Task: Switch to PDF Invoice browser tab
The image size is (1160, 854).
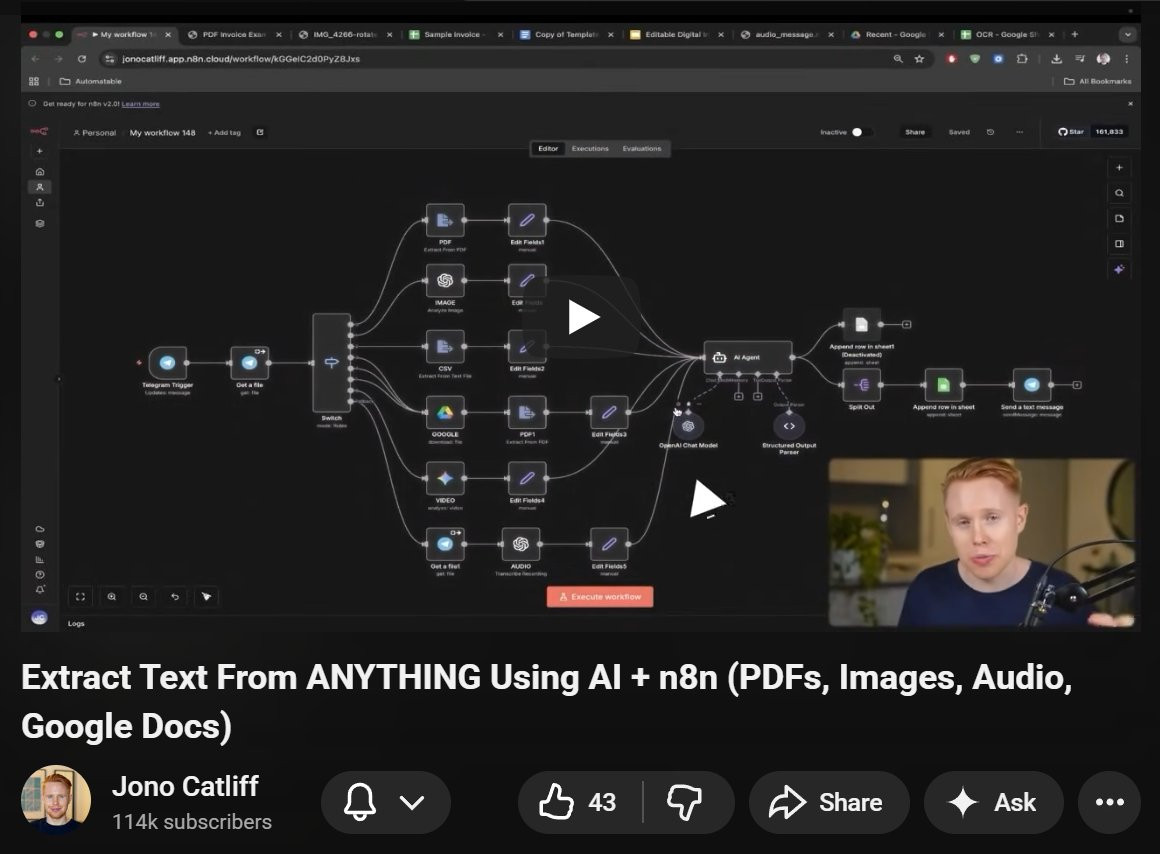Action: 234,34
